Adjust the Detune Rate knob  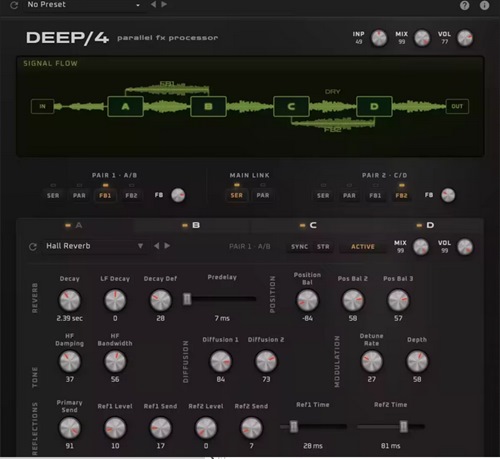point(372,361)
